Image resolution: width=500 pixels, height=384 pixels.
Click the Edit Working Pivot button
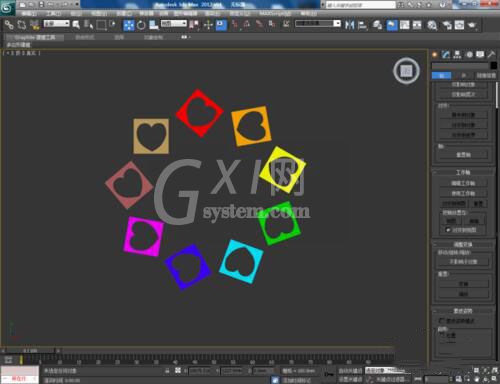point(463,183)
